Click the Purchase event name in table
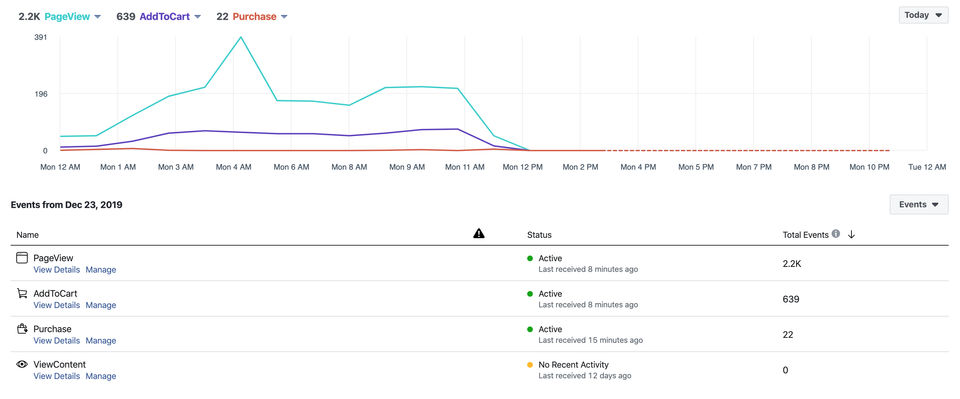Viewport: 960px width, 399px height. point(52,329)
